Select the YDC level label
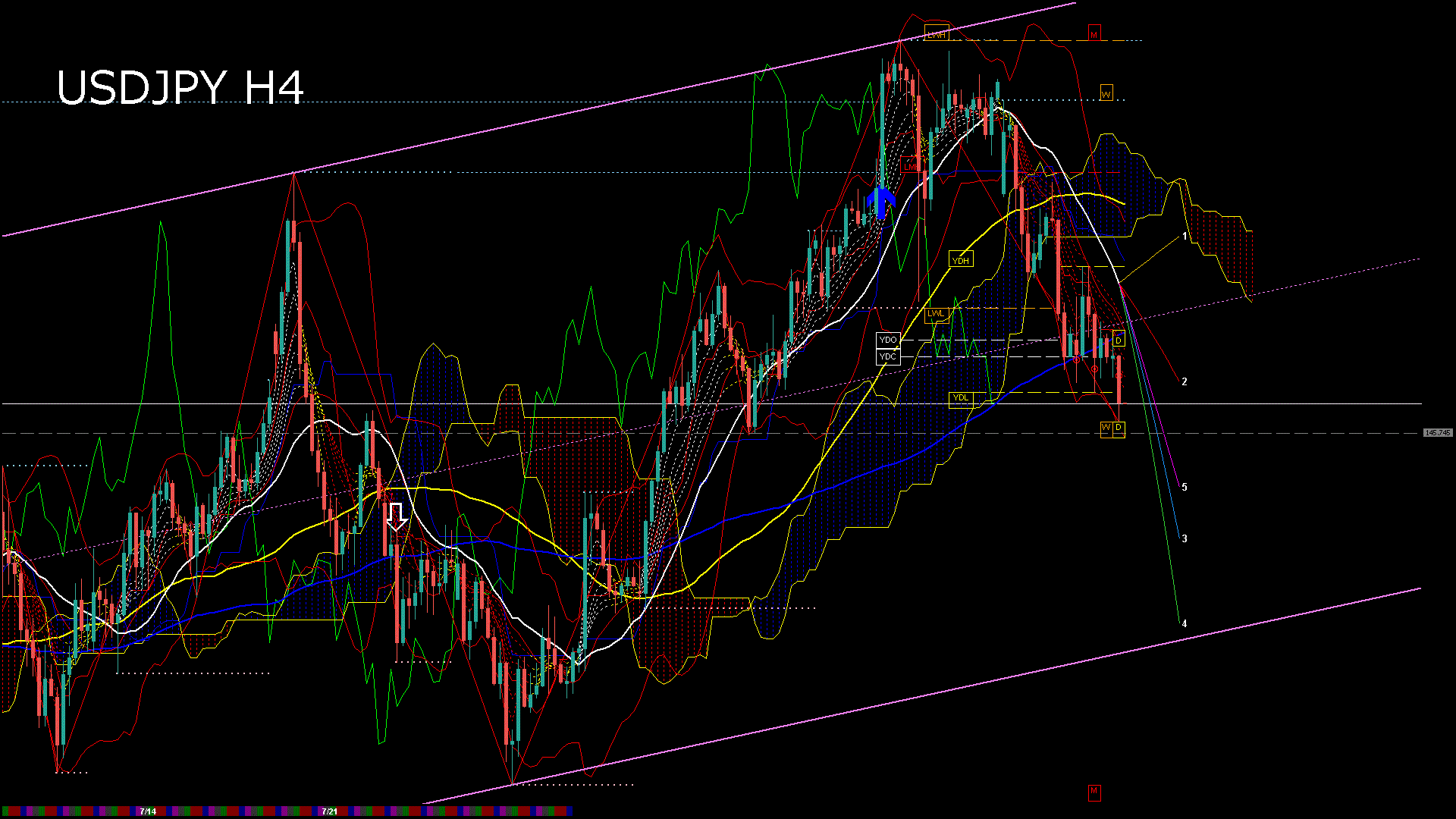 click(888, 356)
